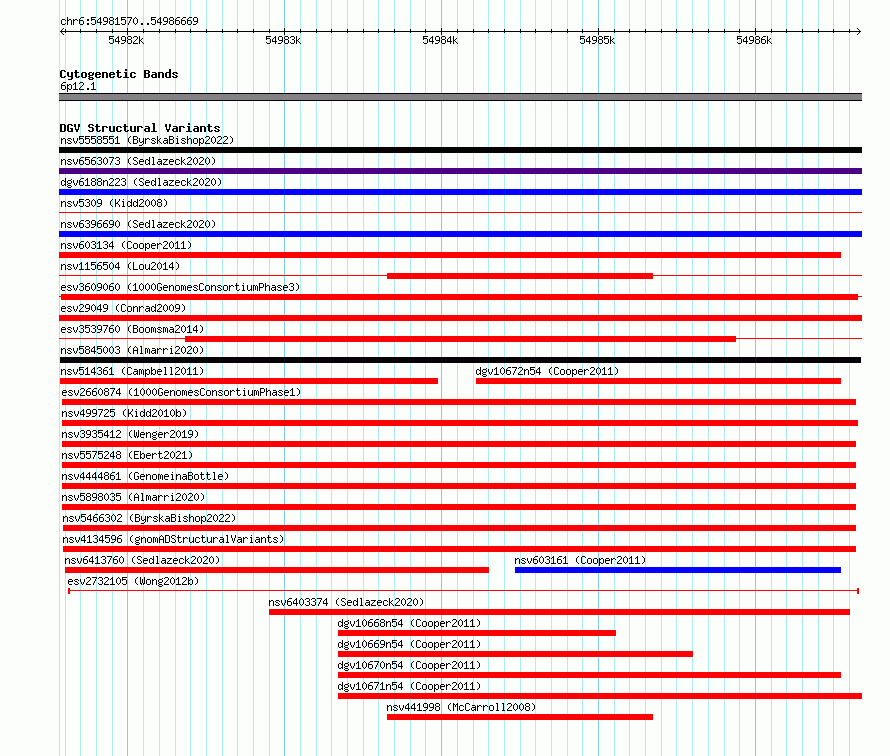The image size is (890, 756).
Task: Click nsv3935412 (Wenger2019) label
Action: point(130,434)
